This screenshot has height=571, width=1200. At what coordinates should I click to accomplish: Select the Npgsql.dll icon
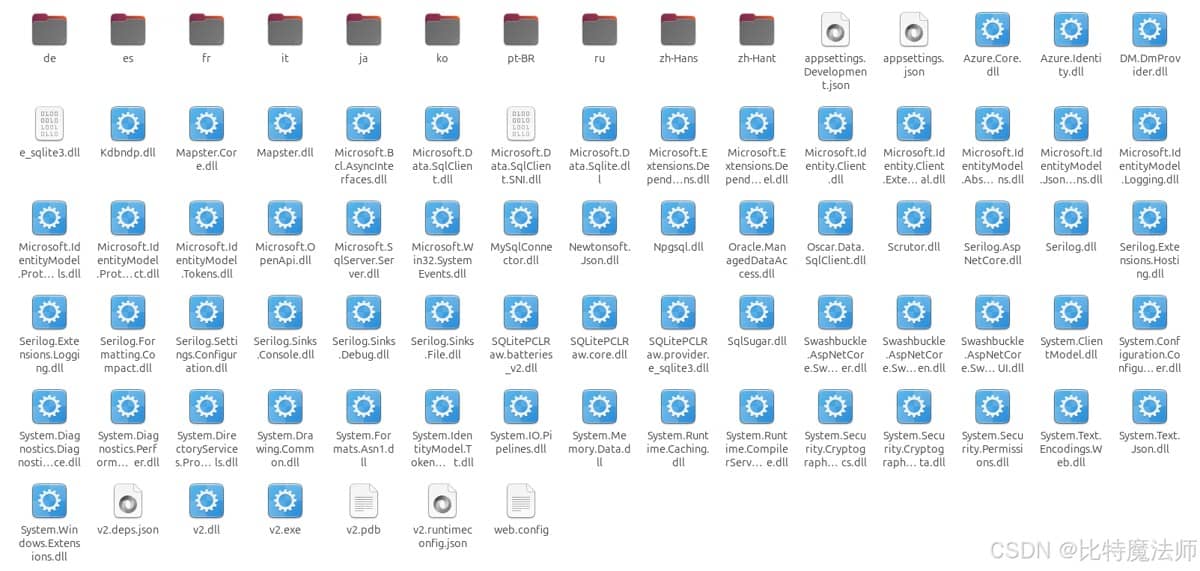click(x=678, y=218)
